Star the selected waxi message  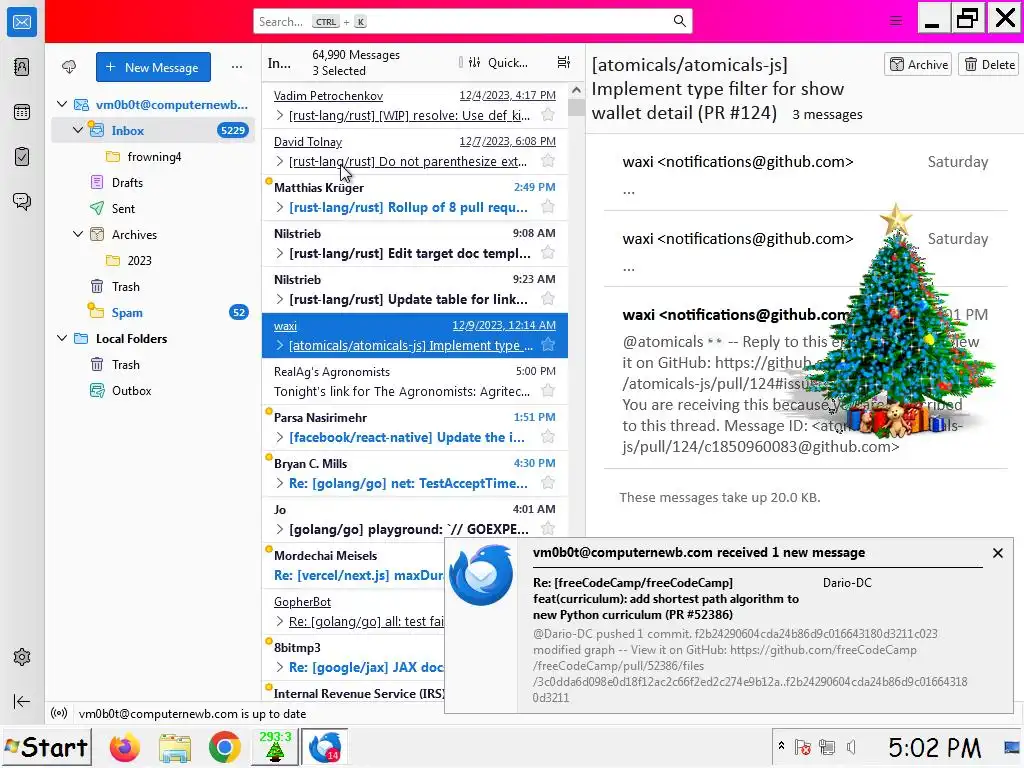pyautogui.click(x=548, y=345)
